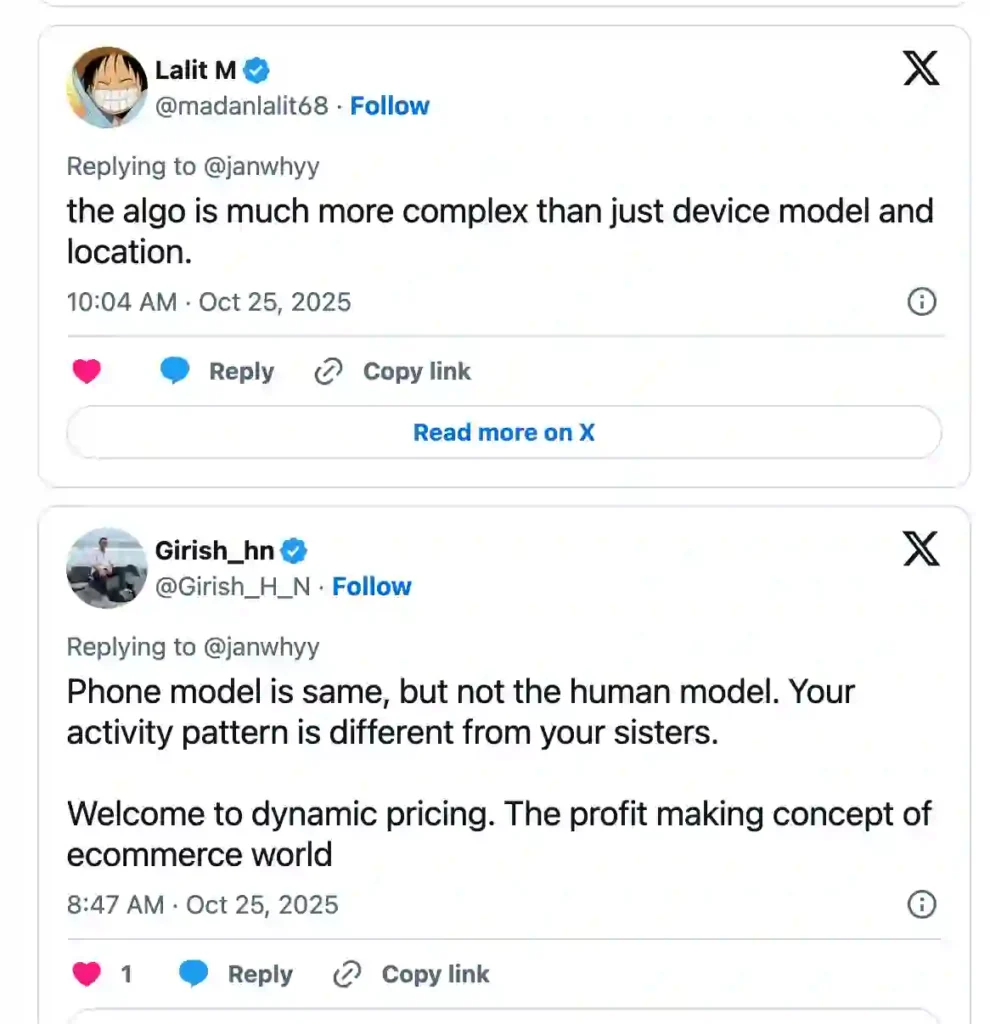990x1024 pixels.
Task: Reply to Girish_hn's tweet
Action: (236, 974)
